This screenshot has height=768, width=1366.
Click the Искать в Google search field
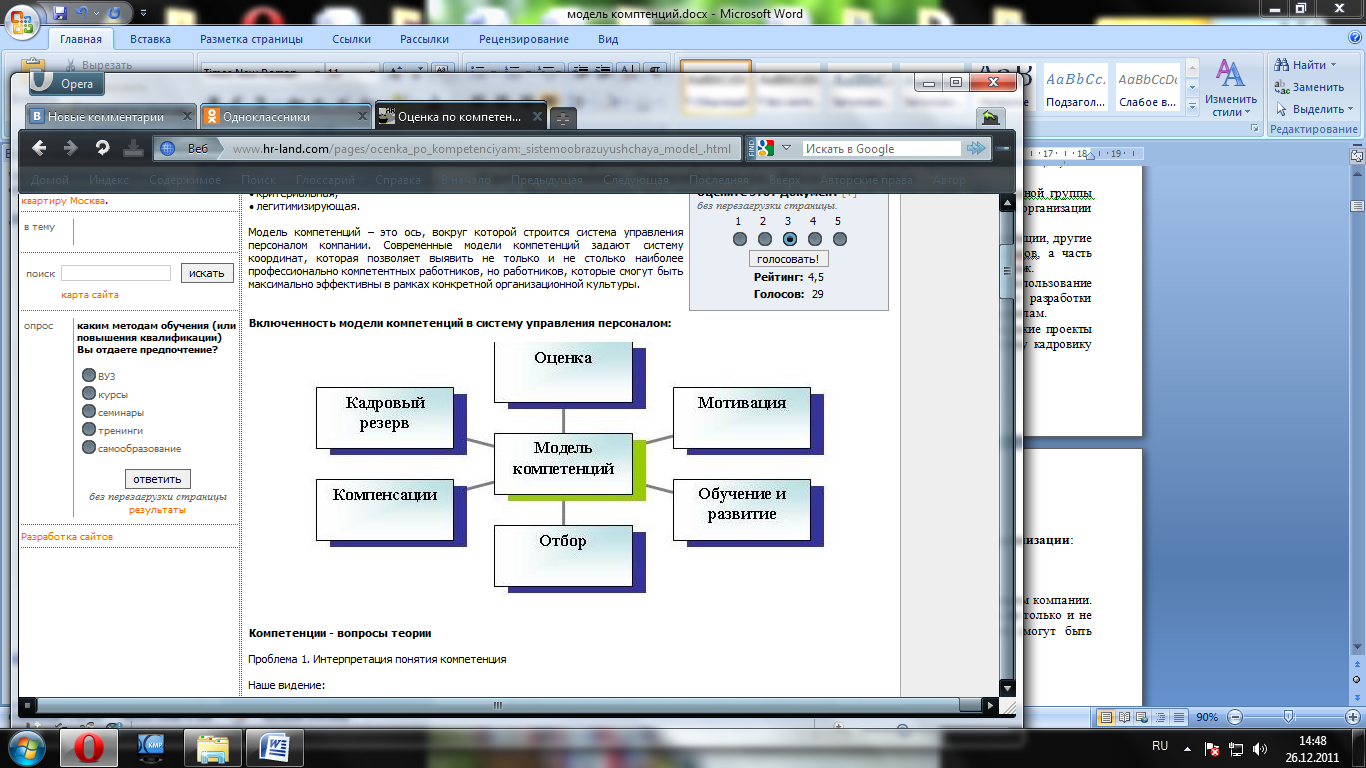click(881, 148)
